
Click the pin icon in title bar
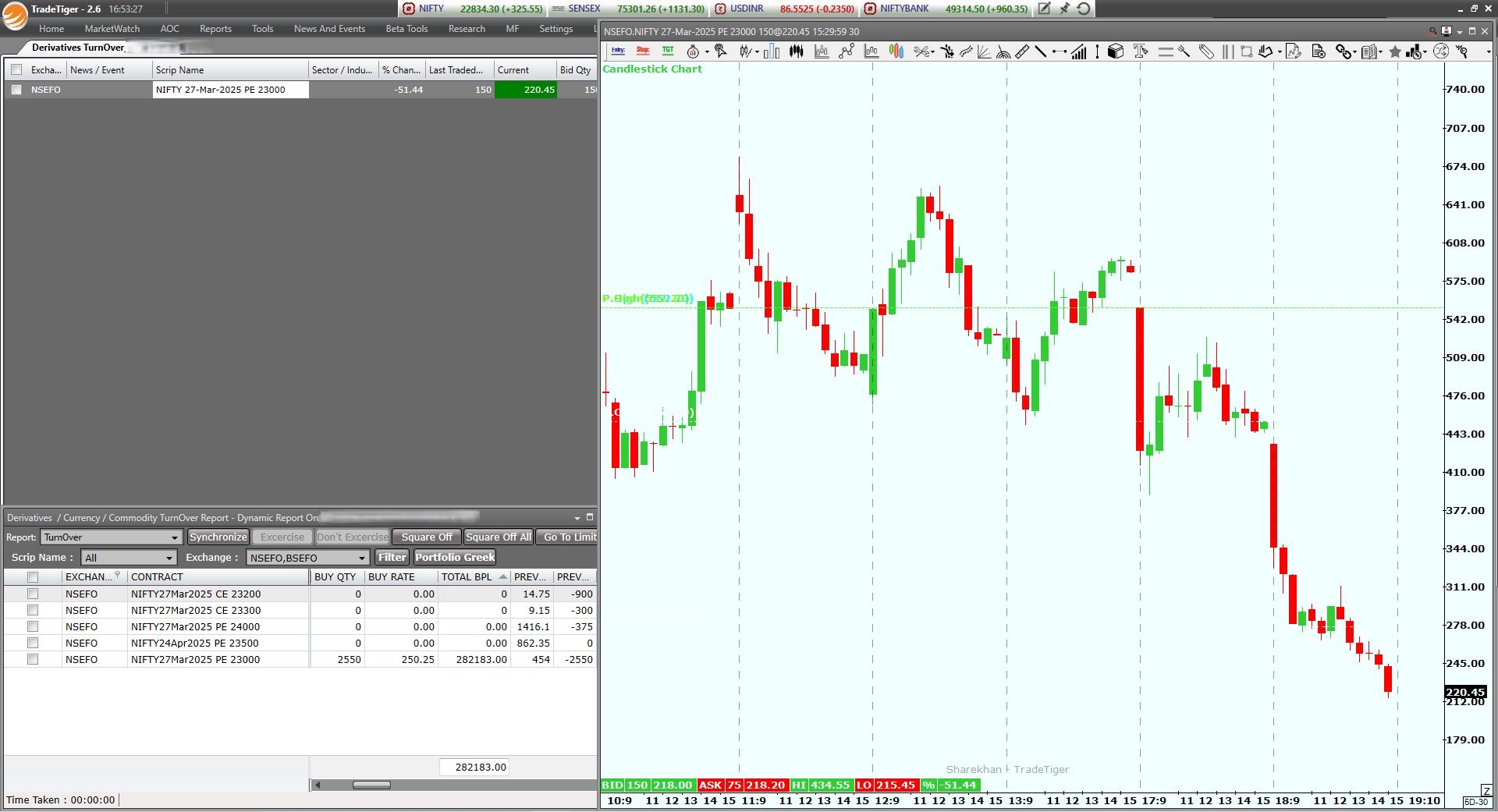coord(1064,9)
